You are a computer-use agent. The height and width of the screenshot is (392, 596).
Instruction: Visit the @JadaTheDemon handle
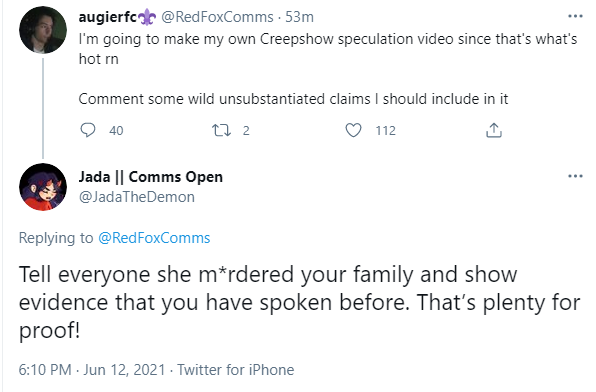point(136,197)
